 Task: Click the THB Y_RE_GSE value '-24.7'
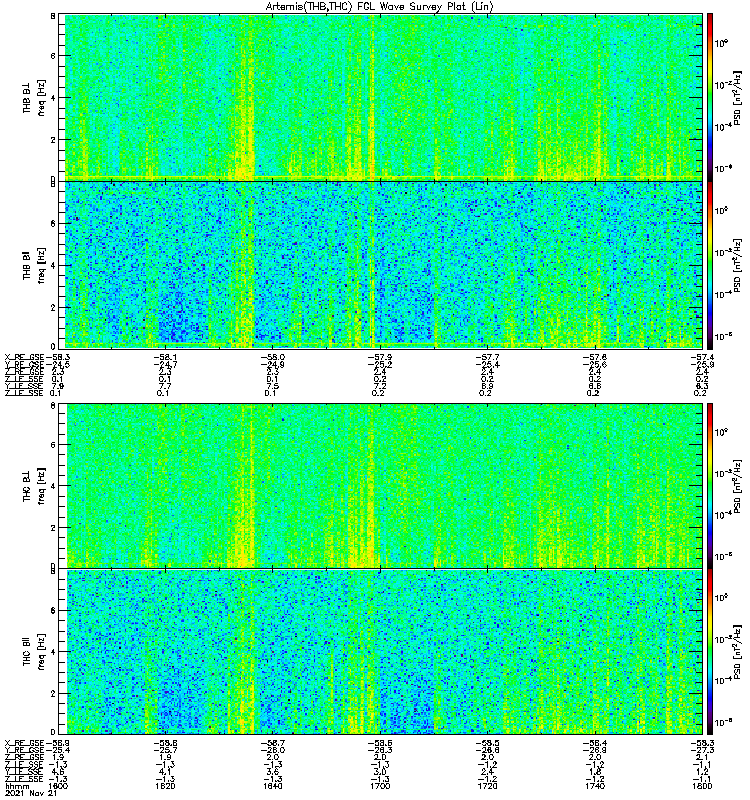point(165,365)
